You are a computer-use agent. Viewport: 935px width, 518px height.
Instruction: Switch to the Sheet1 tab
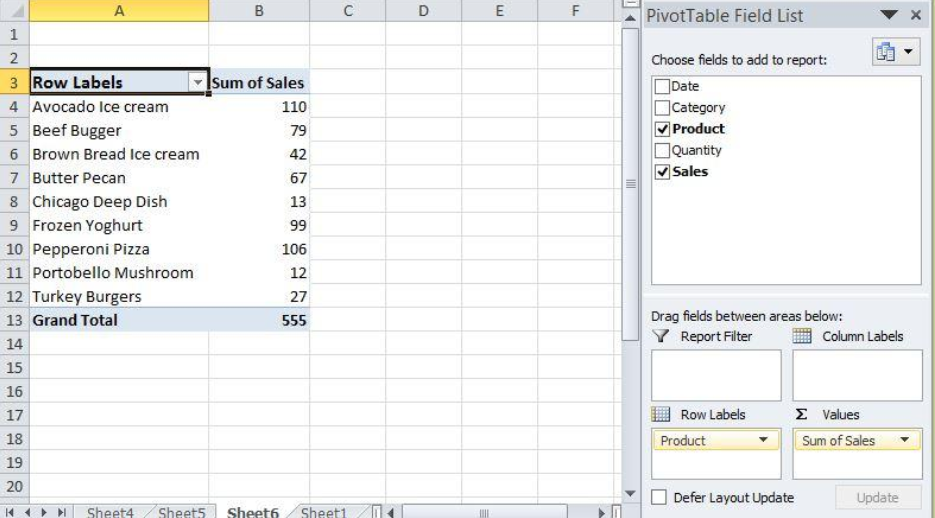coord(324,512)
